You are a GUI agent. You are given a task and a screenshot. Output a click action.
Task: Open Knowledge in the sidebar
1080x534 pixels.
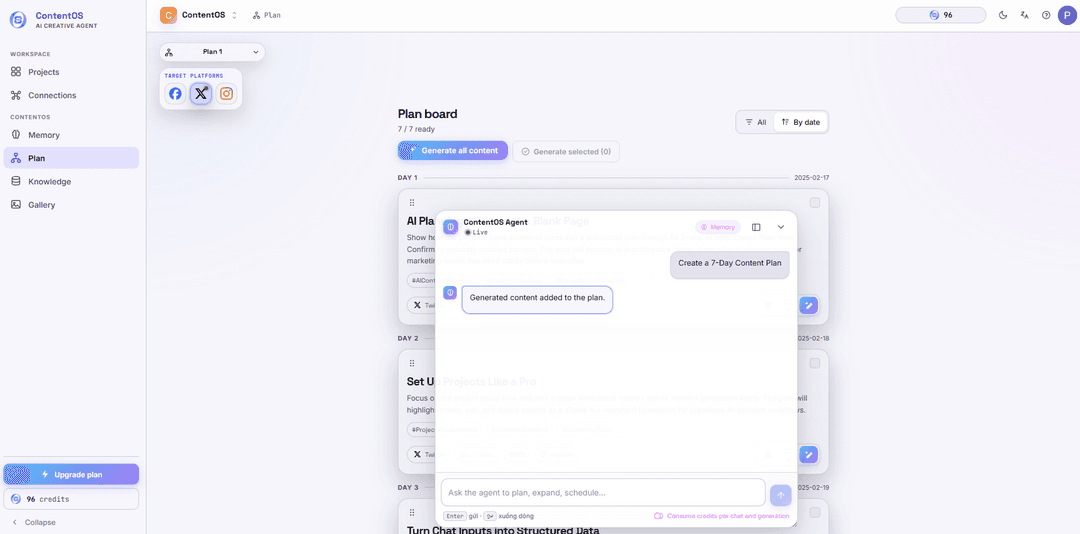pyautogui.click(x=71, y=181)
